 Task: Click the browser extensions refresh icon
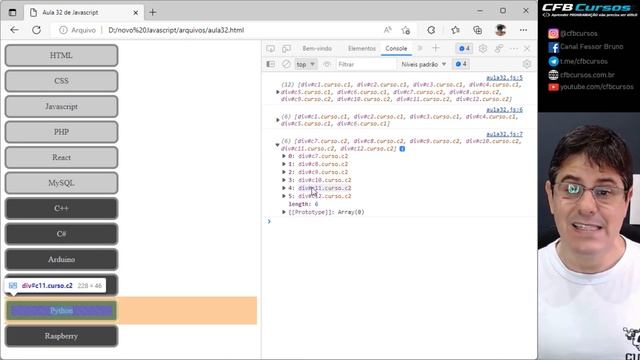point(431,30)
